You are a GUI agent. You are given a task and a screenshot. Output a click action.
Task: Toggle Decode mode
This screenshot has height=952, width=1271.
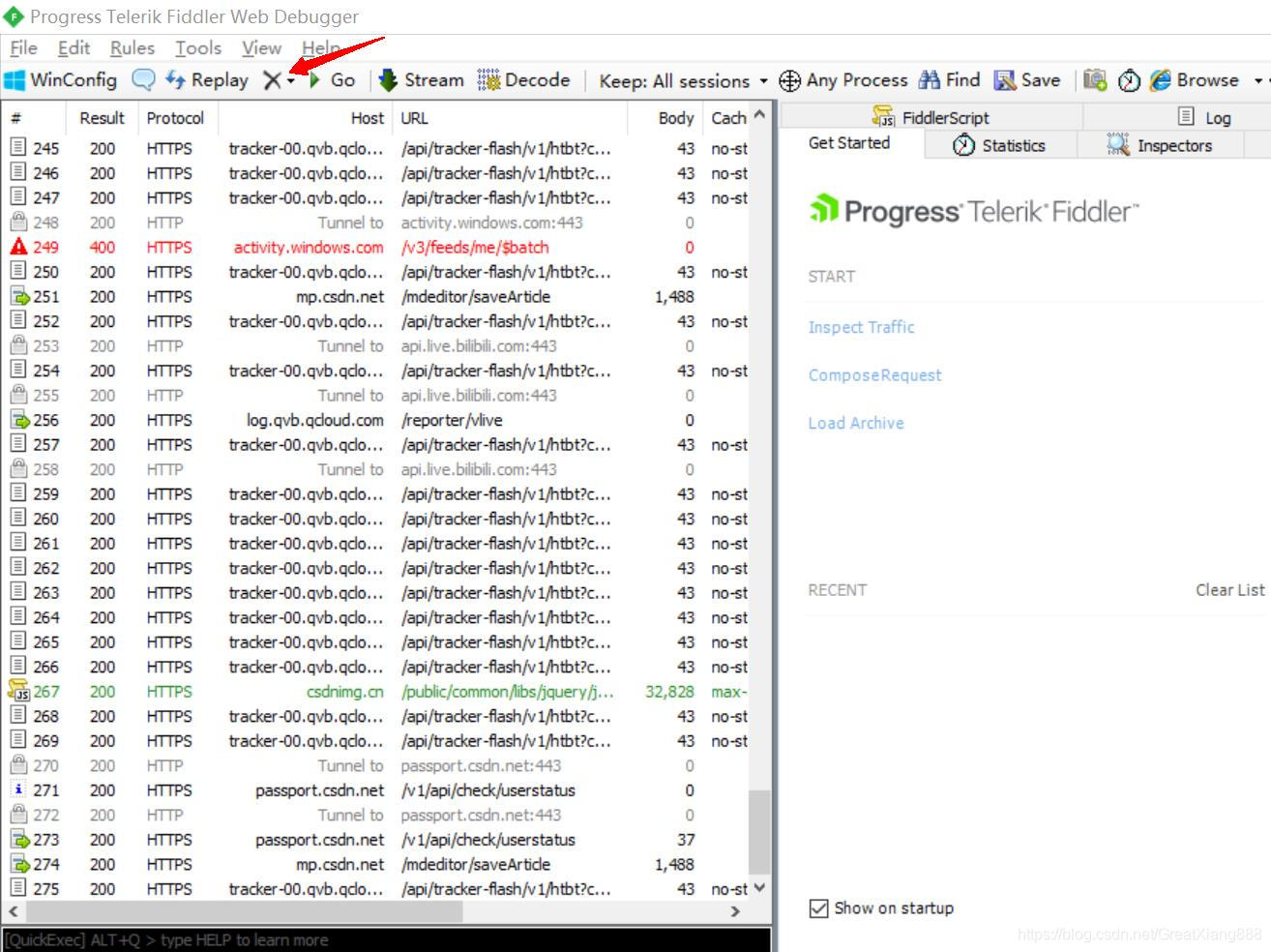pos(523,80)
